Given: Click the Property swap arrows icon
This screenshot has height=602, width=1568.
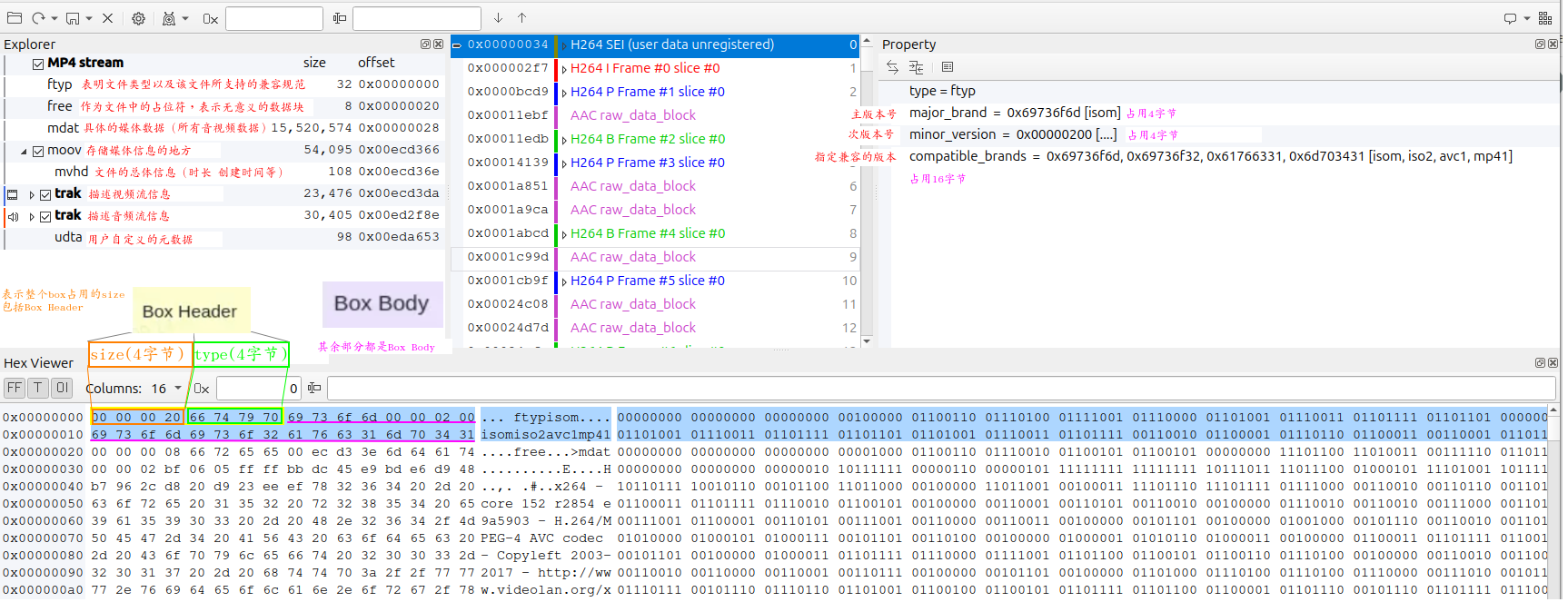Looking at the screenshot, I should coord(892,67).
